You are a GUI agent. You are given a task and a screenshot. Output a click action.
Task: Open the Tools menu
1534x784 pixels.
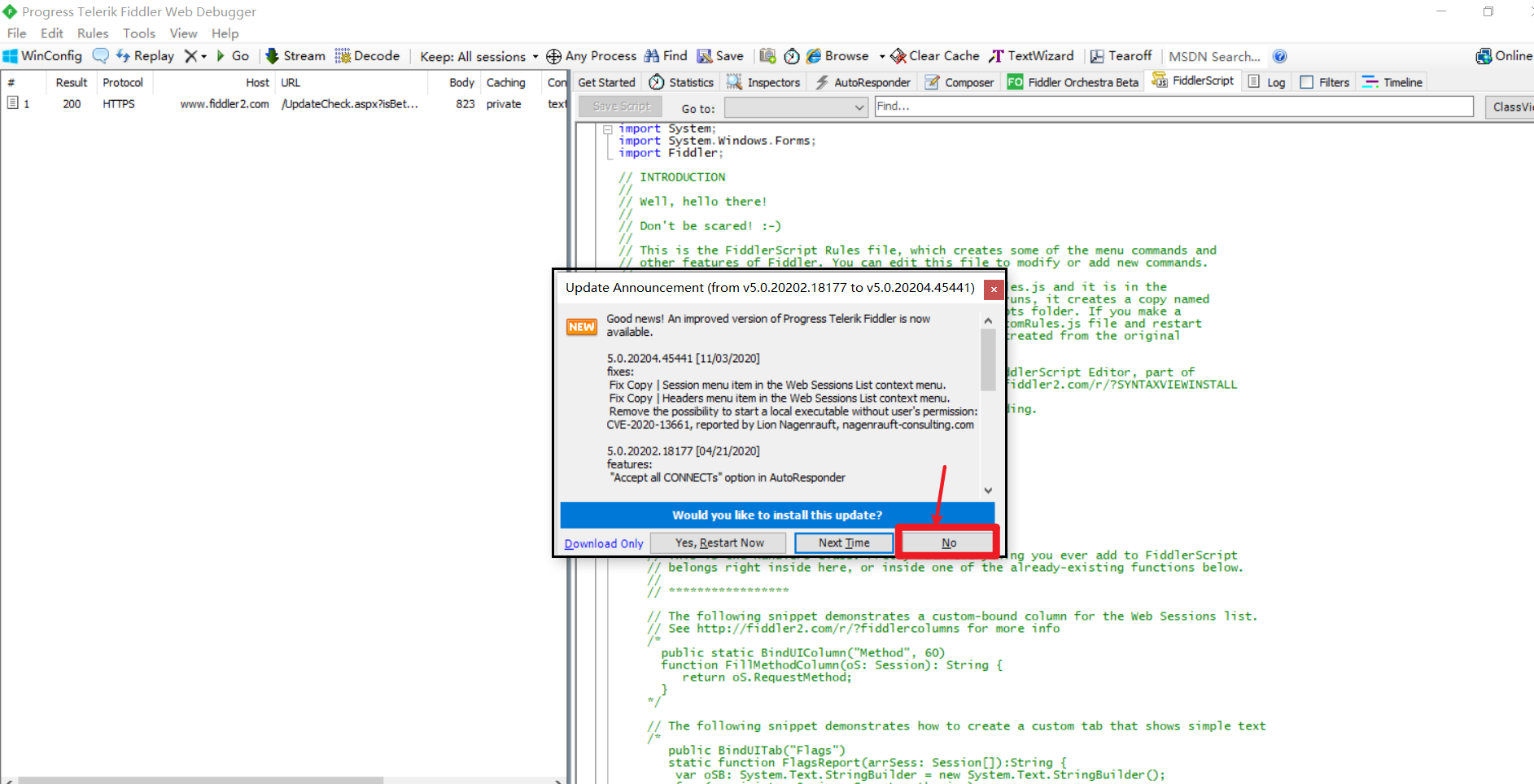pyautogui.click(x=139, y=33)
